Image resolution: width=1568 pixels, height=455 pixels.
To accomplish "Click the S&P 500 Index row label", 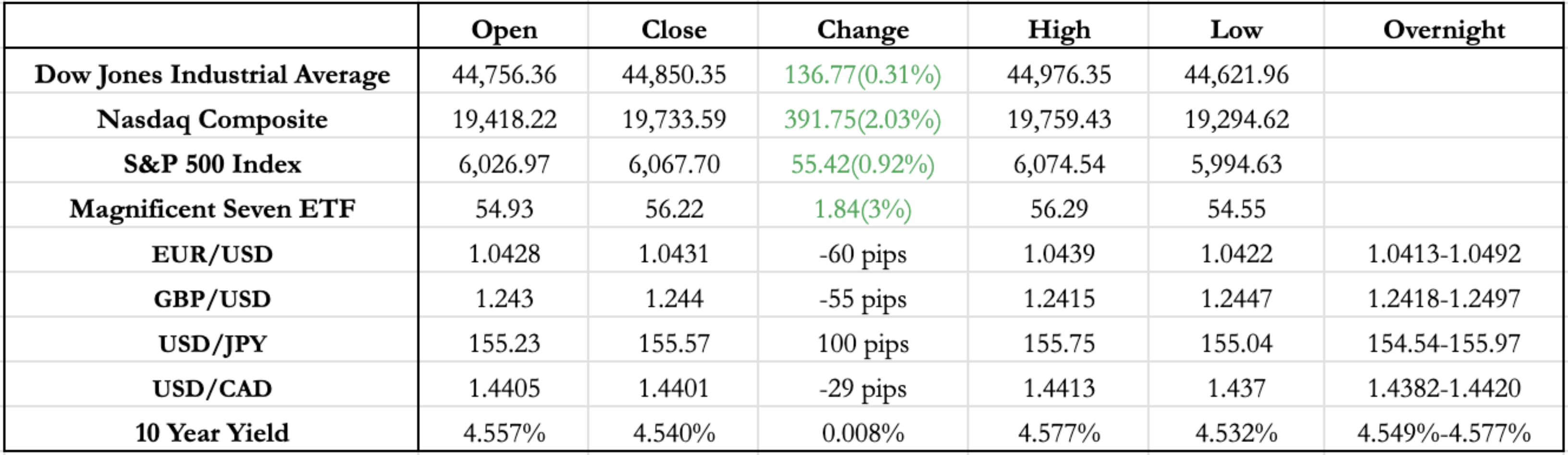I will click(x=212, y=164).
